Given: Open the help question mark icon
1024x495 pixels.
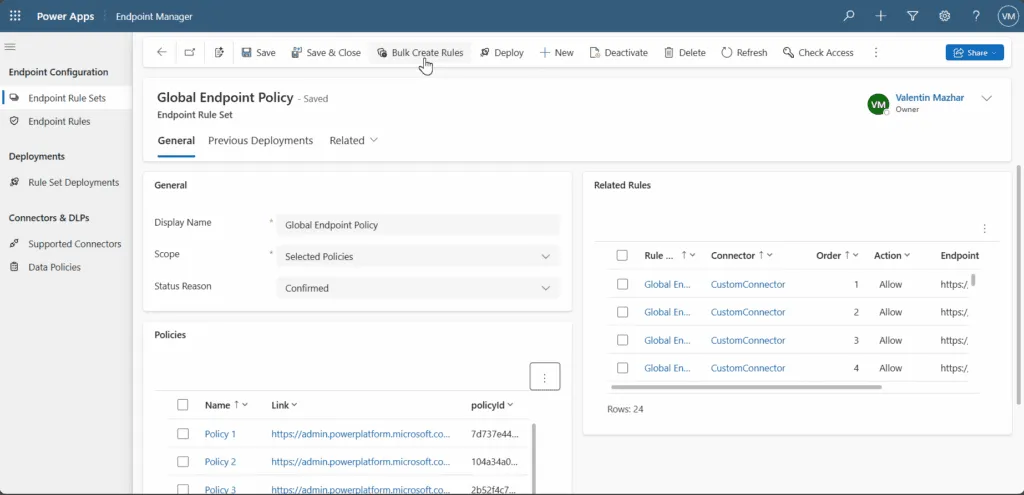Looking at the screenshot, I should (x=976, y=16).
